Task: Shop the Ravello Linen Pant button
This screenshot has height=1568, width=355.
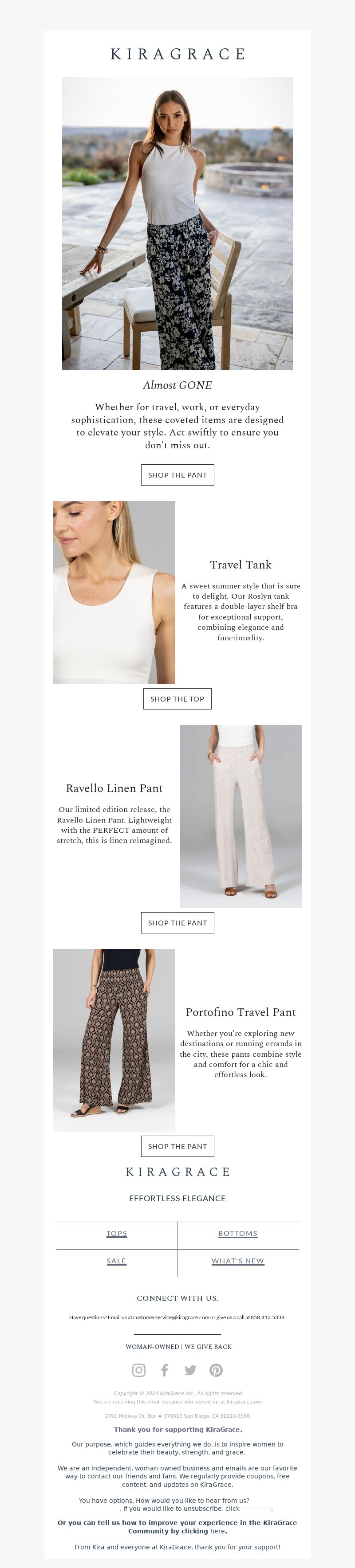Action: (x=177, y=923)
